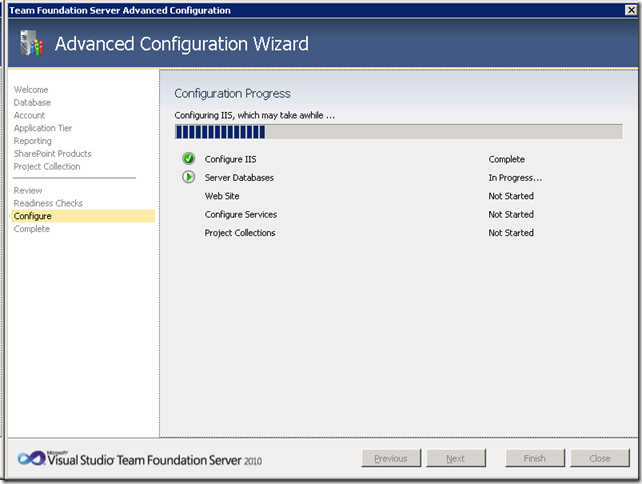Open the Database step in sidebar
642x484 pixels.
coord(32,103)
